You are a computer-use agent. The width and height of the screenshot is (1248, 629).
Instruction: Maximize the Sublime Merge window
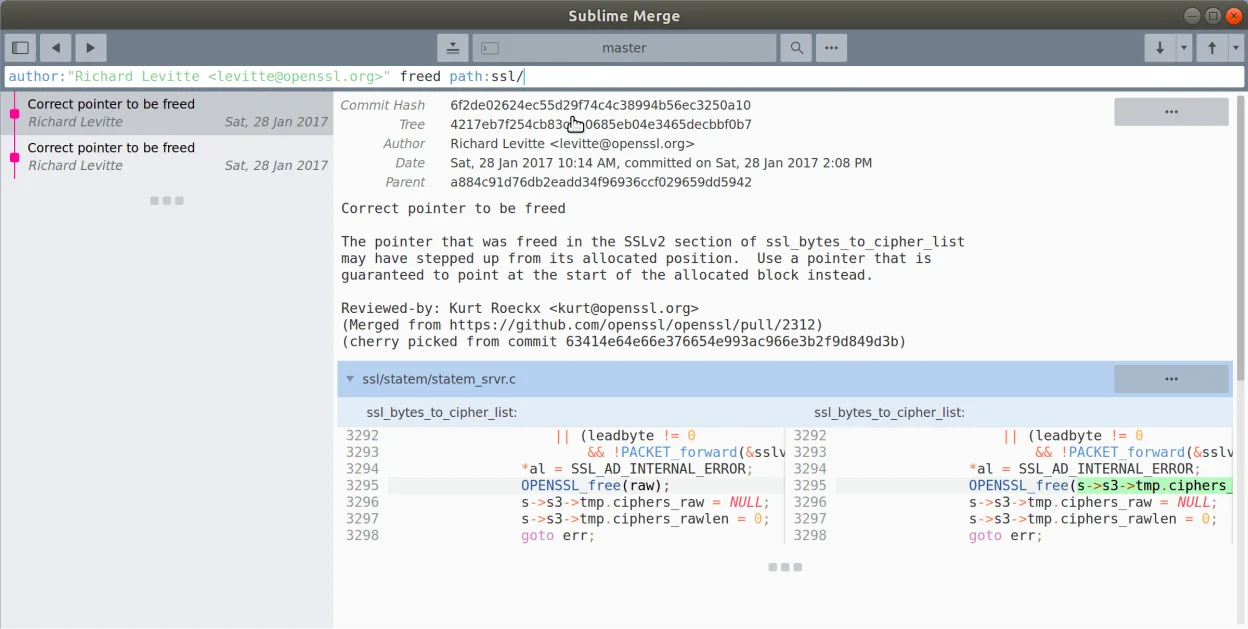[x=1213, y=15]
